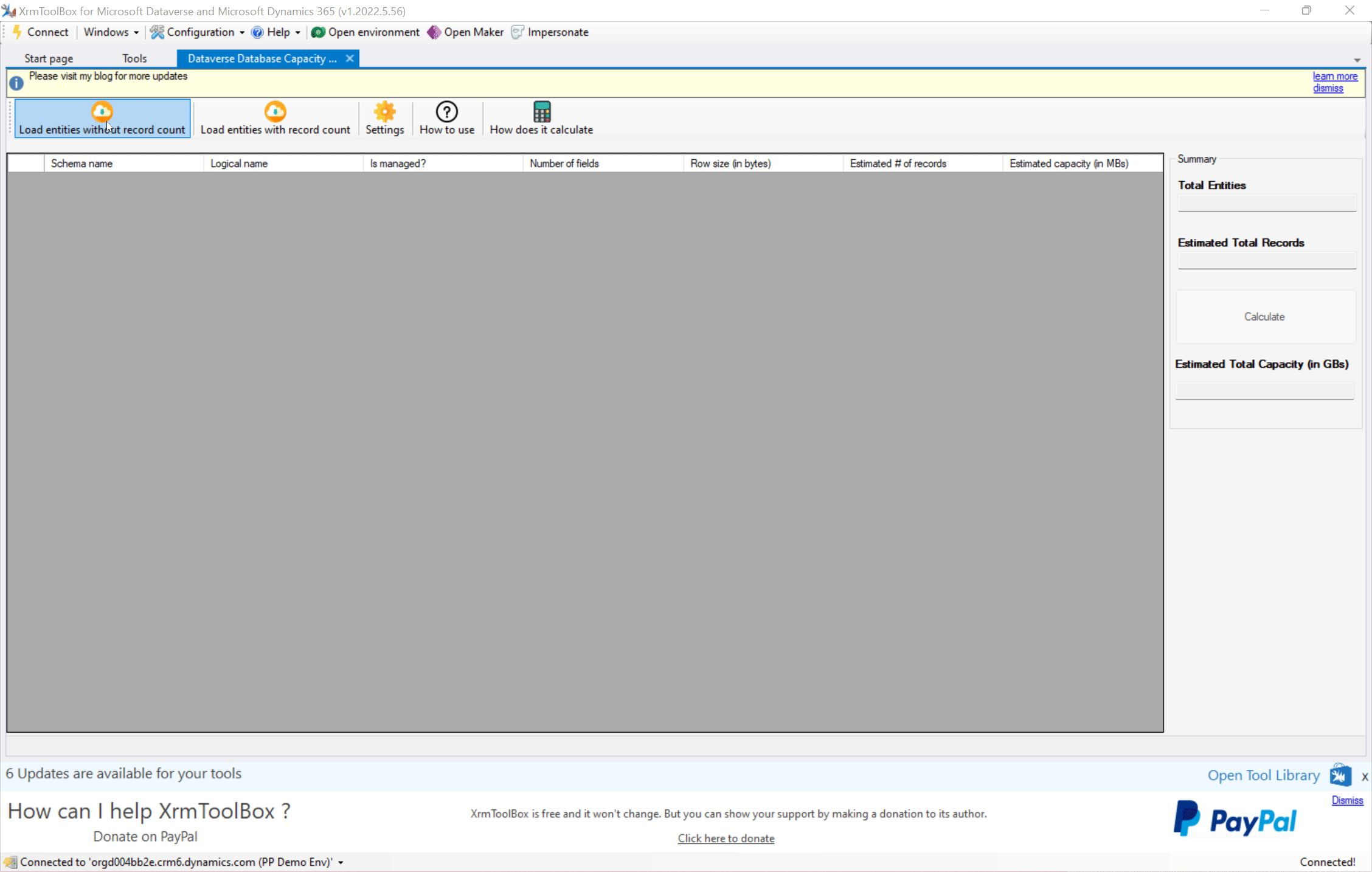Sort by Estimated capacity (in MBs) column
This screenshot has width=1372, height=872.
coord(1083,163)
